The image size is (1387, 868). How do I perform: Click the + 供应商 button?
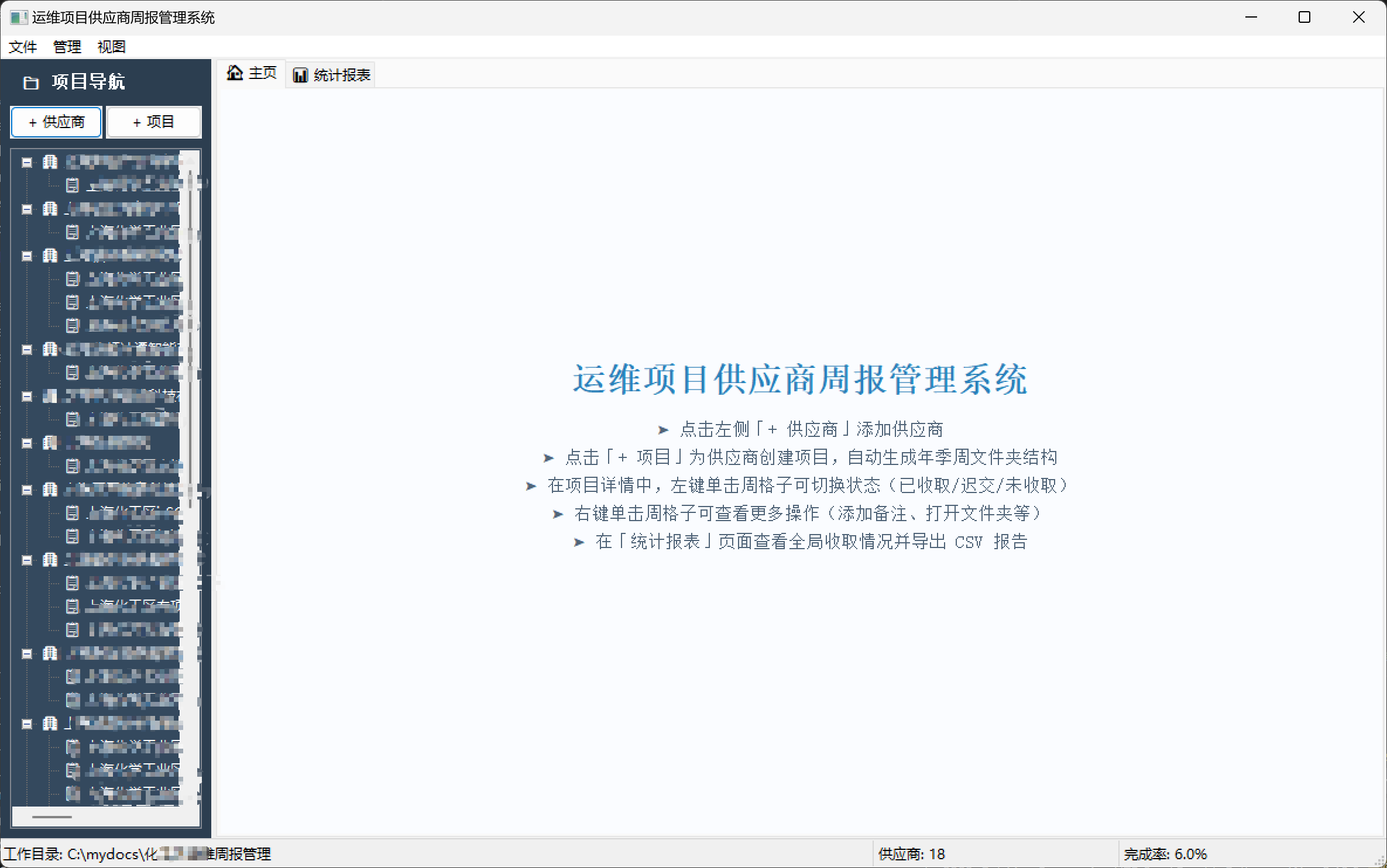[56, 122]
